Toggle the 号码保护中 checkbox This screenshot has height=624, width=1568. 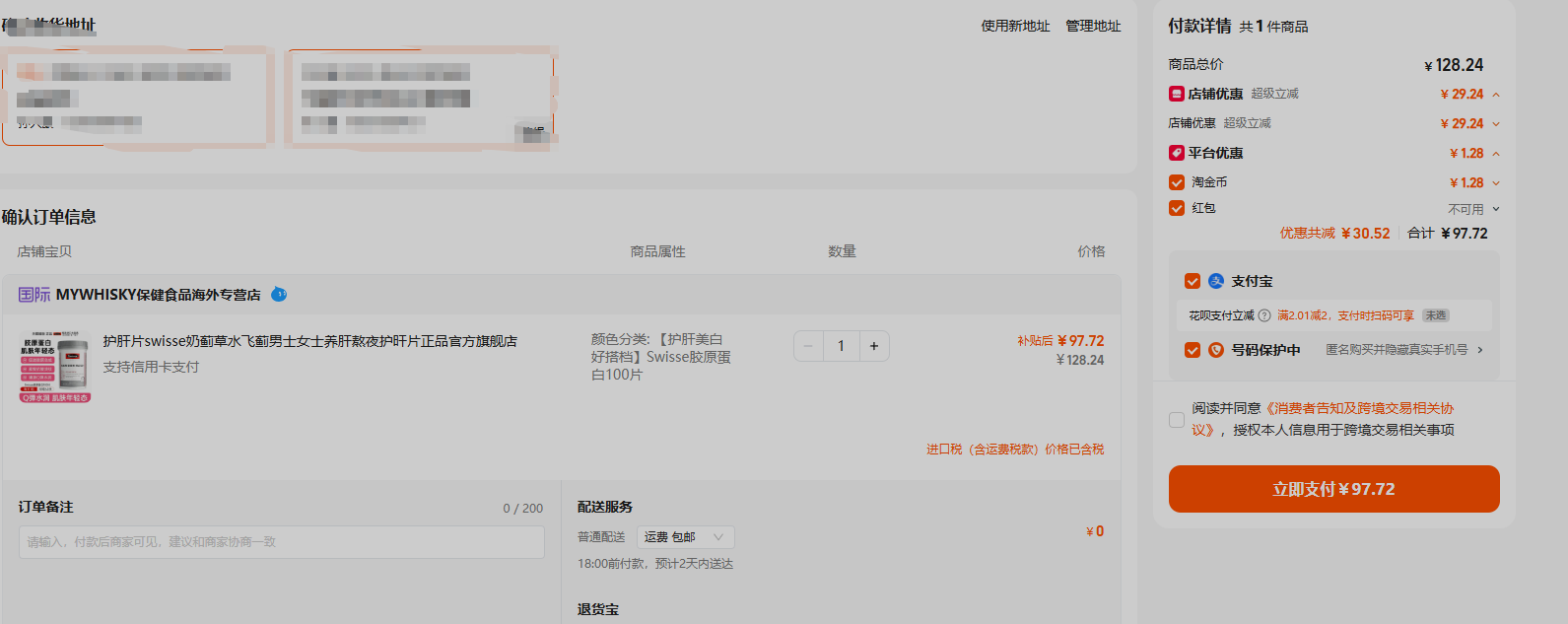1193,350
